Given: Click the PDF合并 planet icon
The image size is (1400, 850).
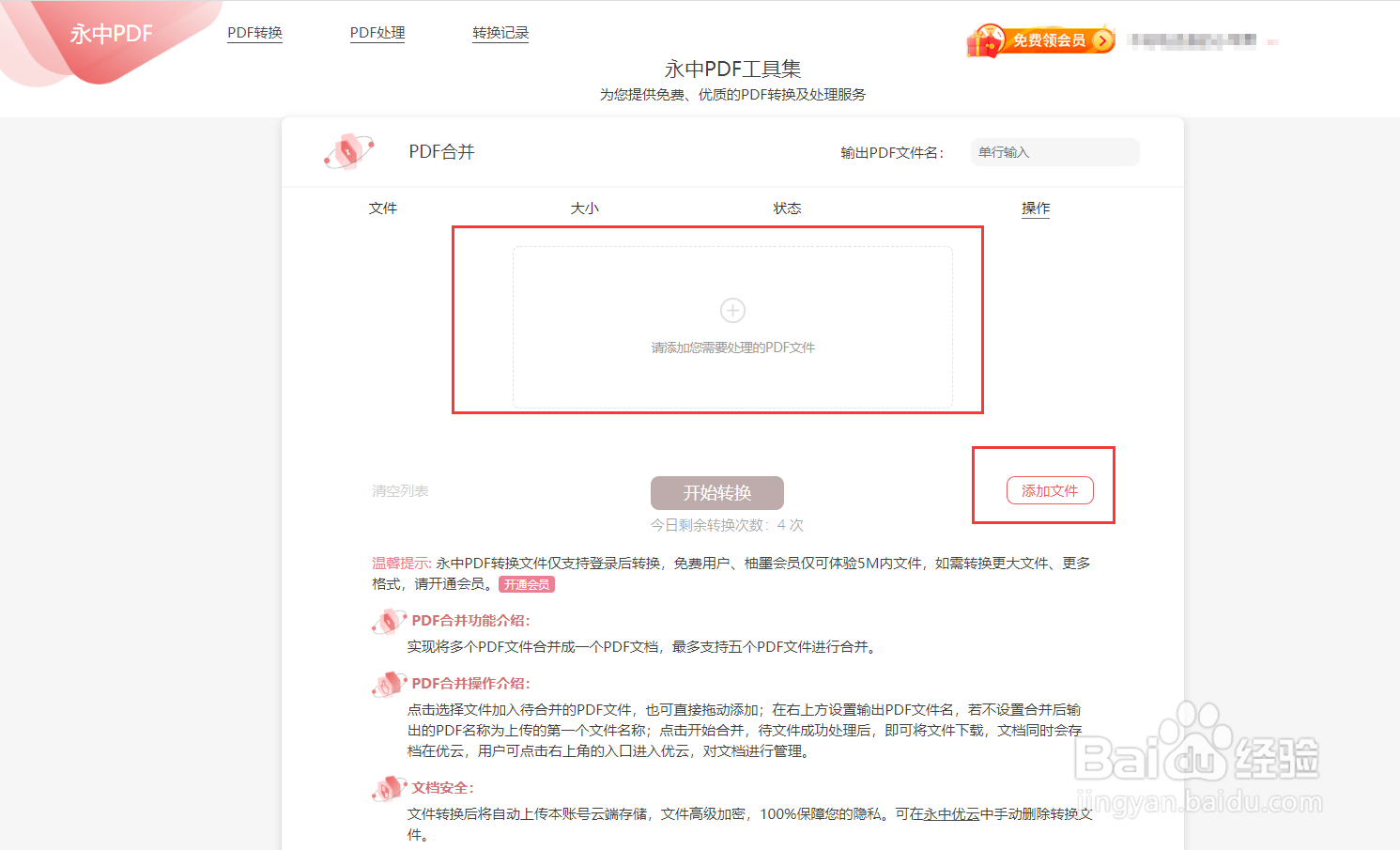Looking at the screenshot, I should tap(348, 151).
